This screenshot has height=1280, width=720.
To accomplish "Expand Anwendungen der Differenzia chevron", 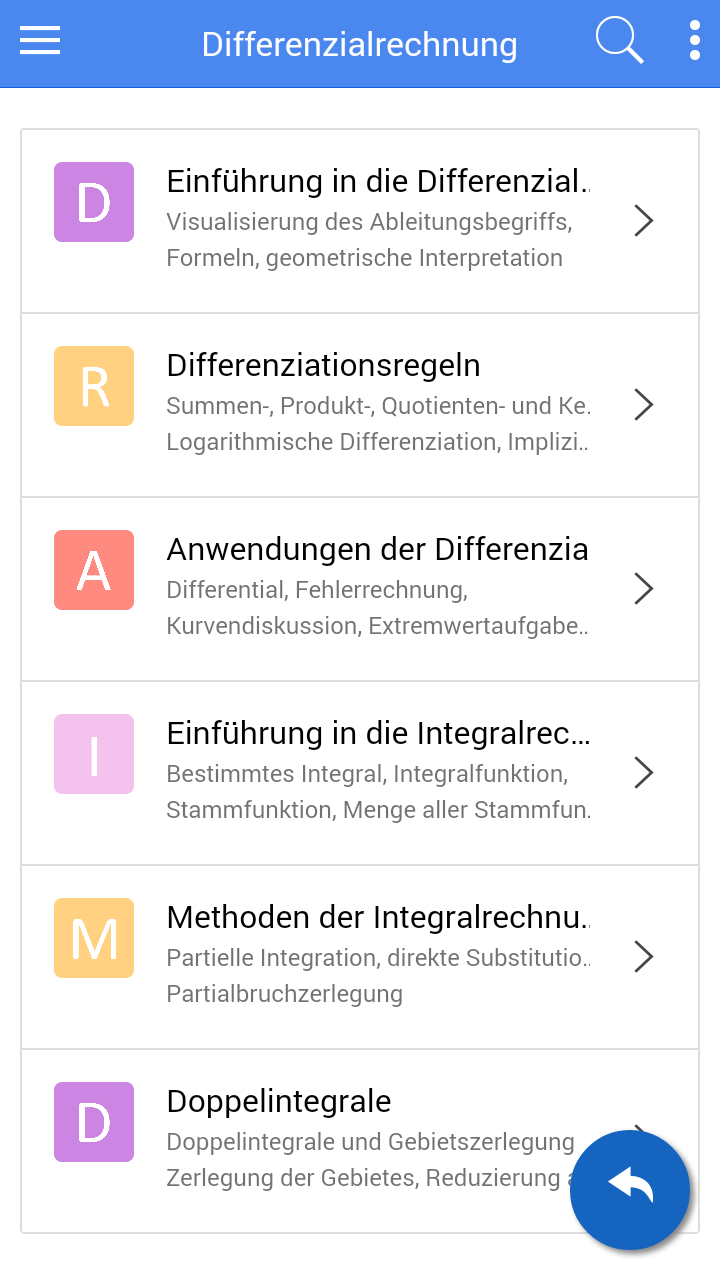I will click(644, 589).
